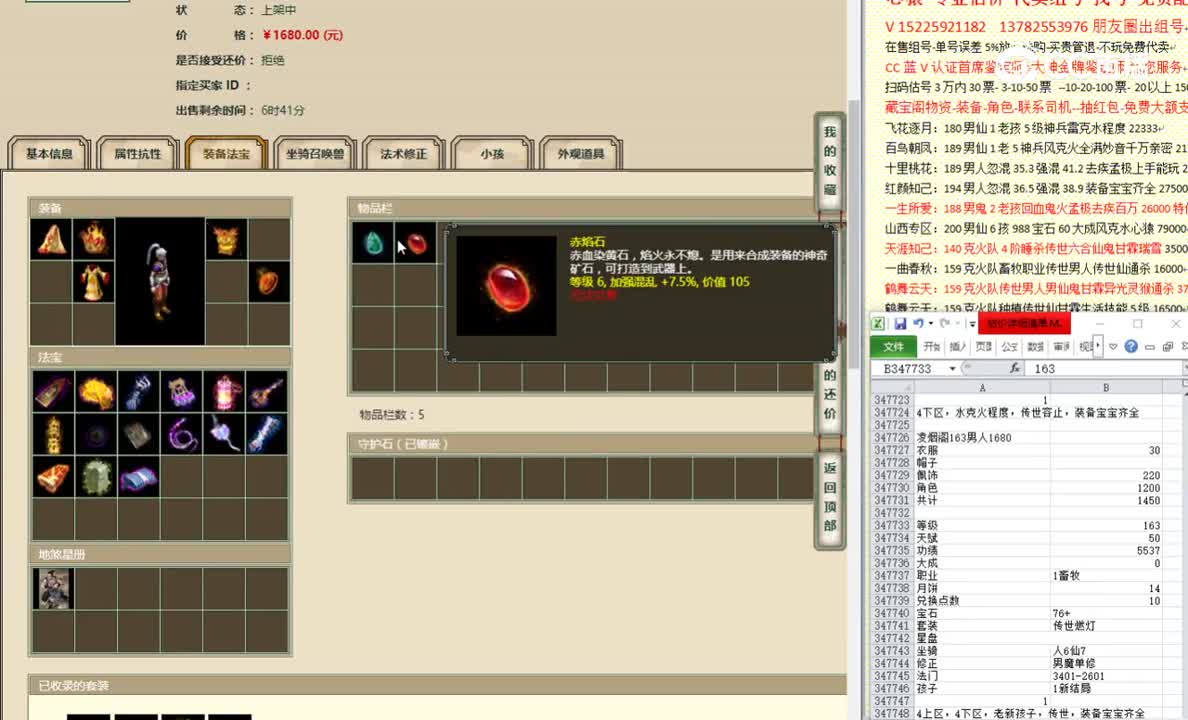Open the 文件 menu in Excel

pos(894,346)
